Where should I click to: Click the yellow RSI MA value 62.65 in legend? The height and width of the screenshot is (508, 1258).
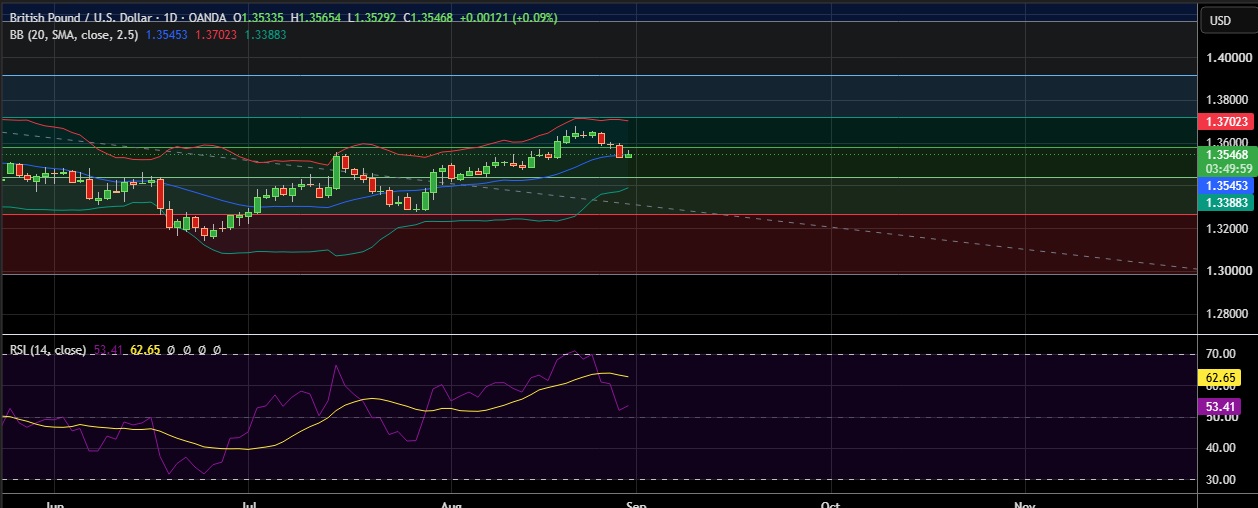(145, 350)
